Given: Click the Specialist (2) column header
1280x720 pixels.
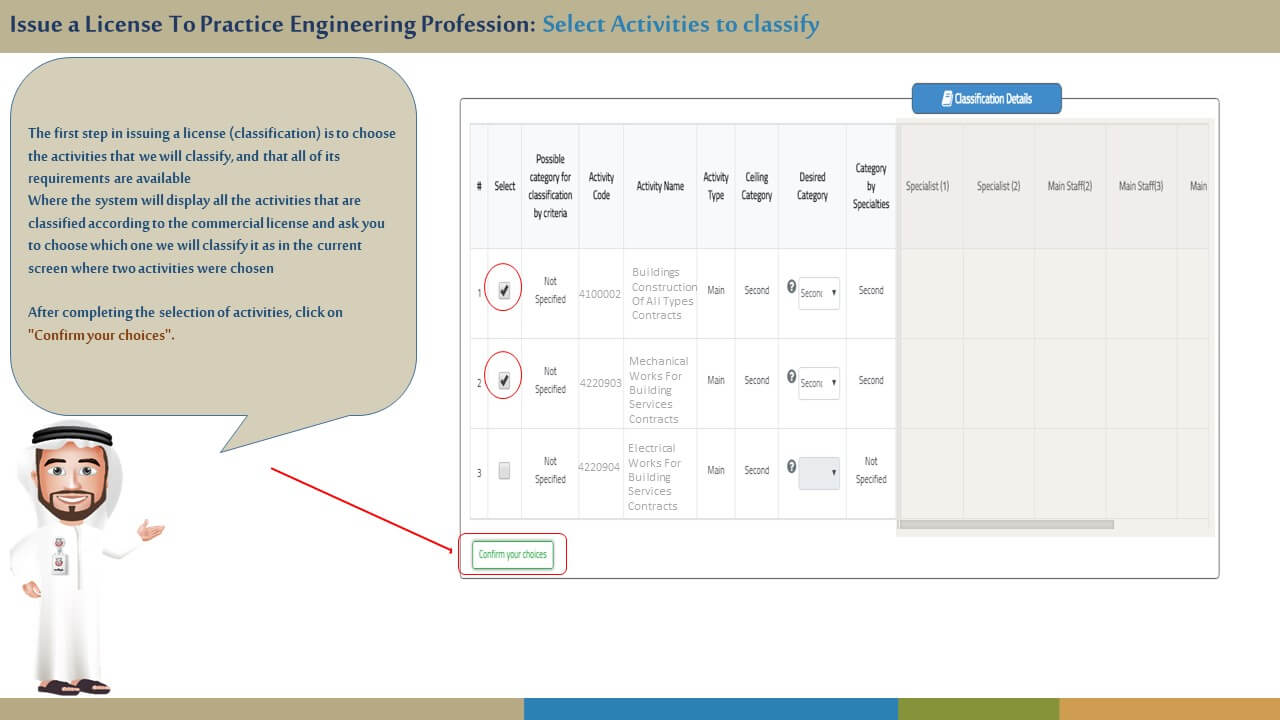Looking at the screenshot, I should (998, 186).
